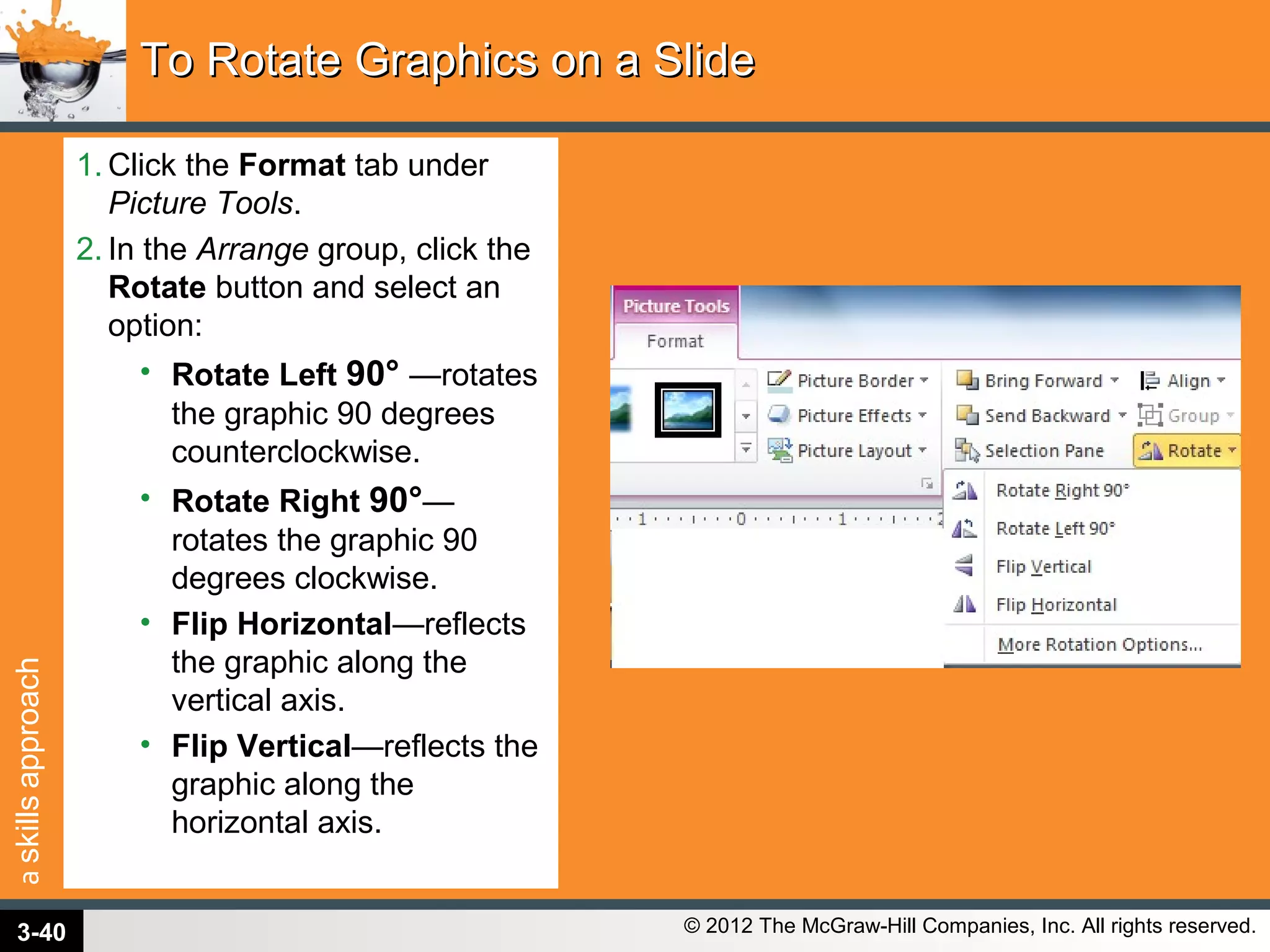Open More Rotation Options

click(x=1099, y=645)
